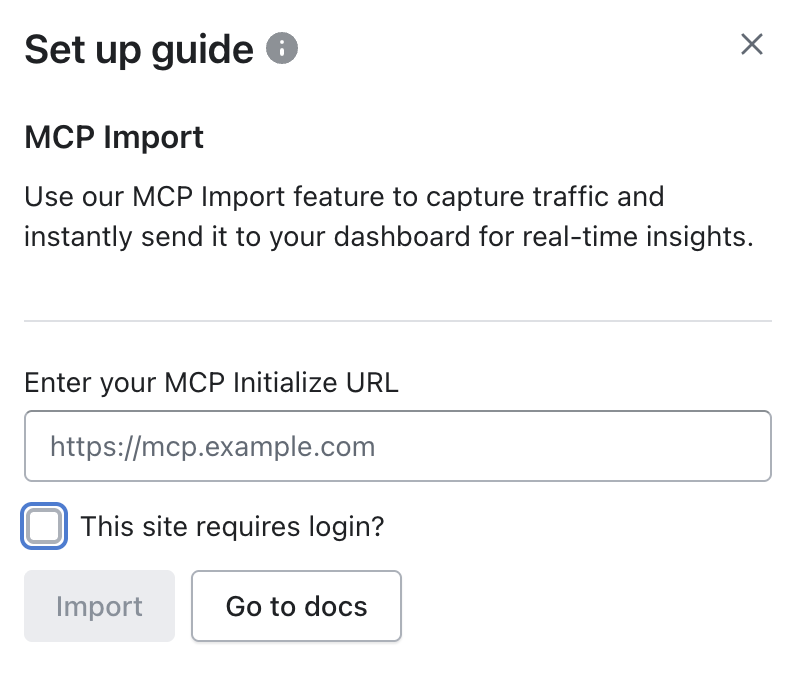802x690 pixels.
Task: Open the Go to docs button
Action: click(296, 606)
